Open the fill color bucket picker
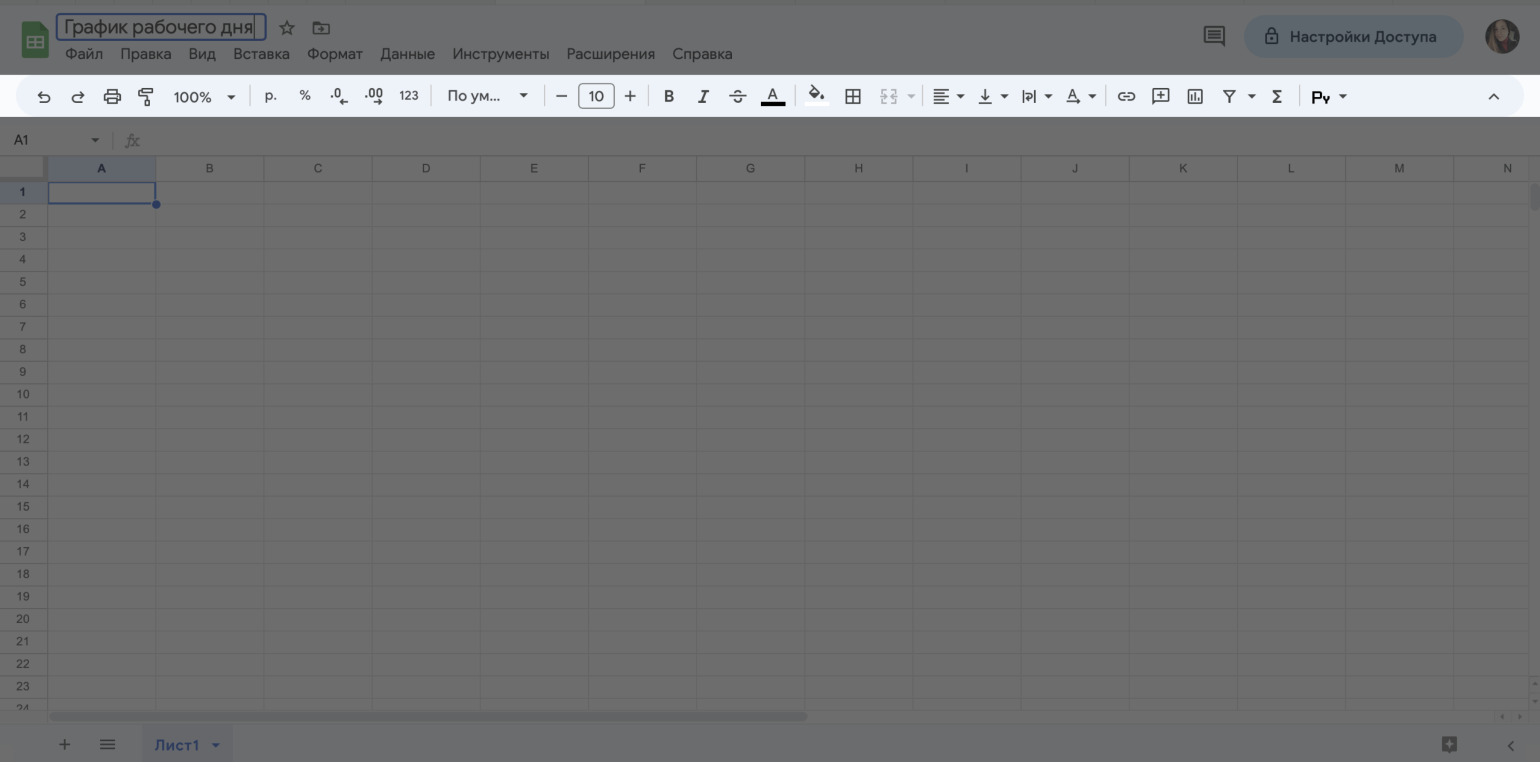The width and height of the screenshot is (1540, 762). point(817,97)
